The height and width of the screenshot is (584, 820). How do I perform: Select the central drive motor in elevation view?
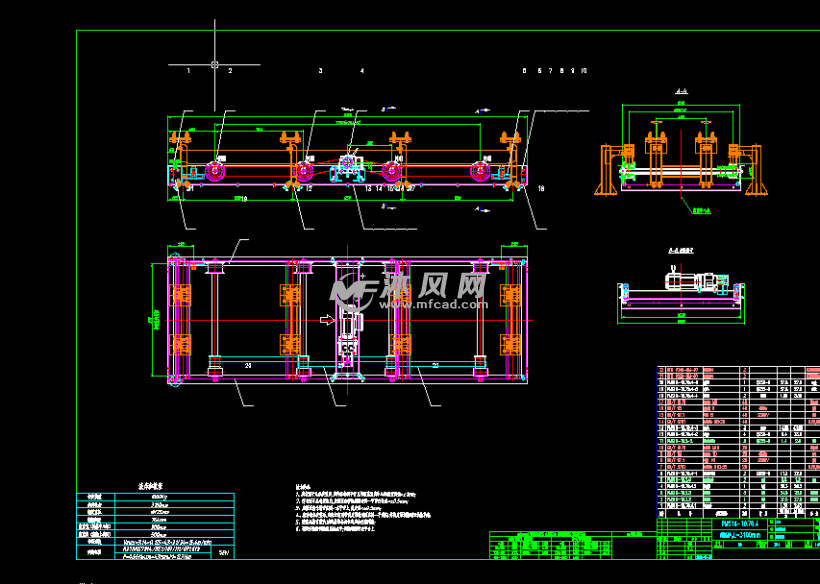coord(350,166)
